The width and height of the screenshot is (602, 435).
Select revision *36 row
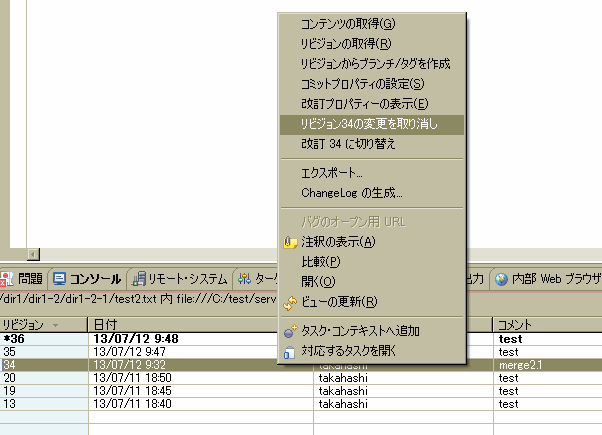point(301,339)
